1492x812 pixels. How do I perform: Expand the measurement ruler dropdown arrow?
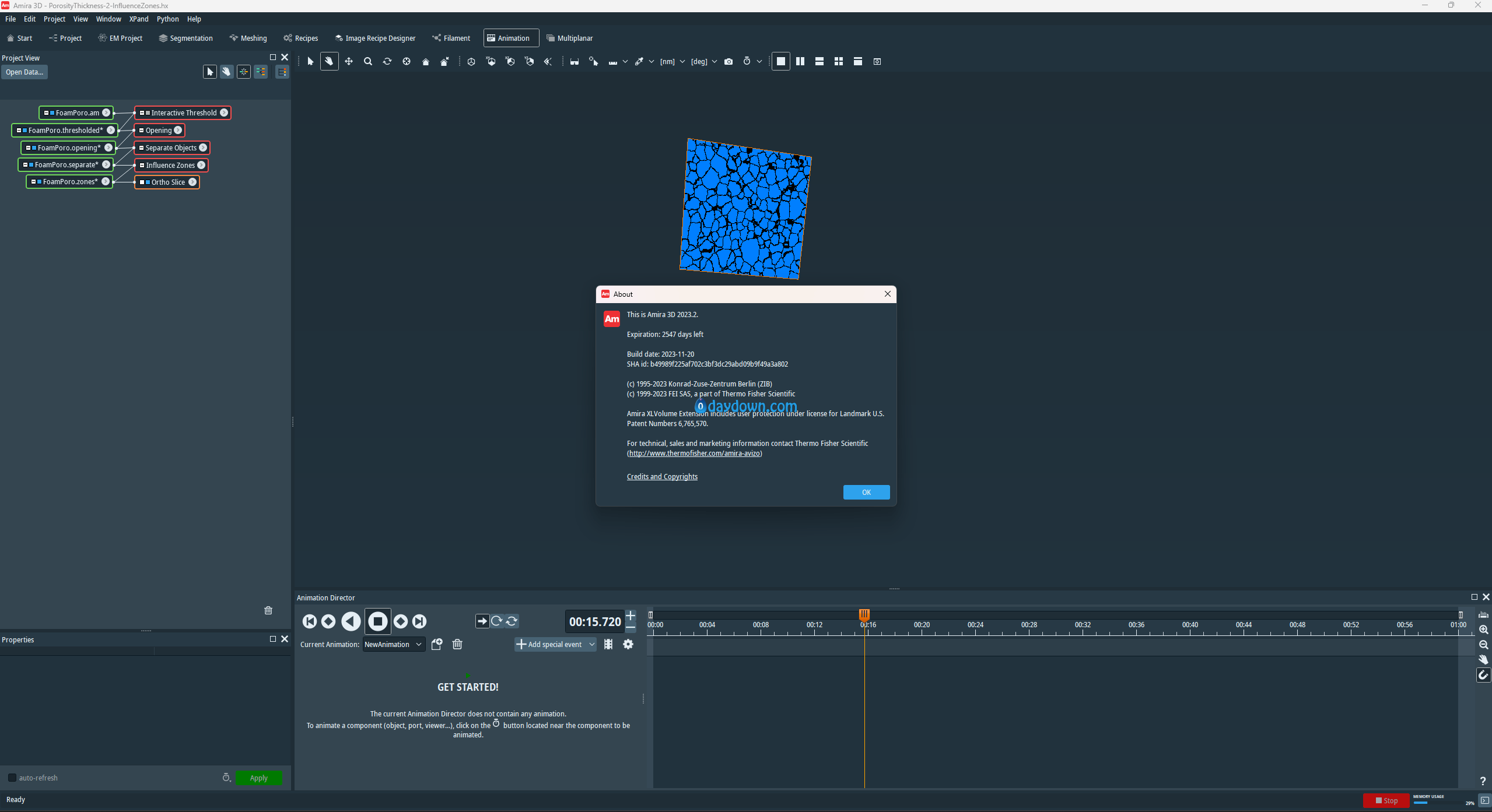[625, 61]
